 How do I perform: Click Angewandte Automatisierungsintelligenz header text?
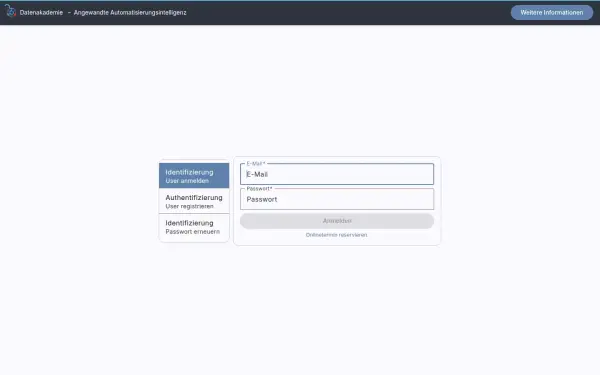pos(130,13)
